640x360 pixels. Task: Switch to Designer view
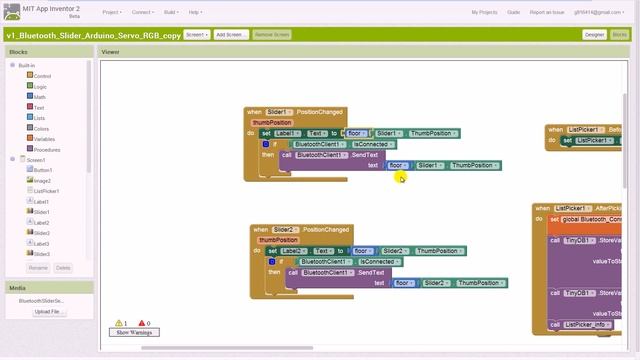pyautogui.click(x=594, y=35)
